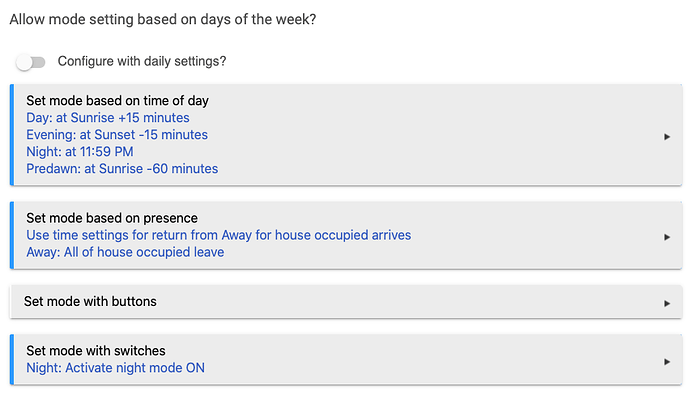
Task: Click Use time settings for return from Away
Action: tap(219, 235)
